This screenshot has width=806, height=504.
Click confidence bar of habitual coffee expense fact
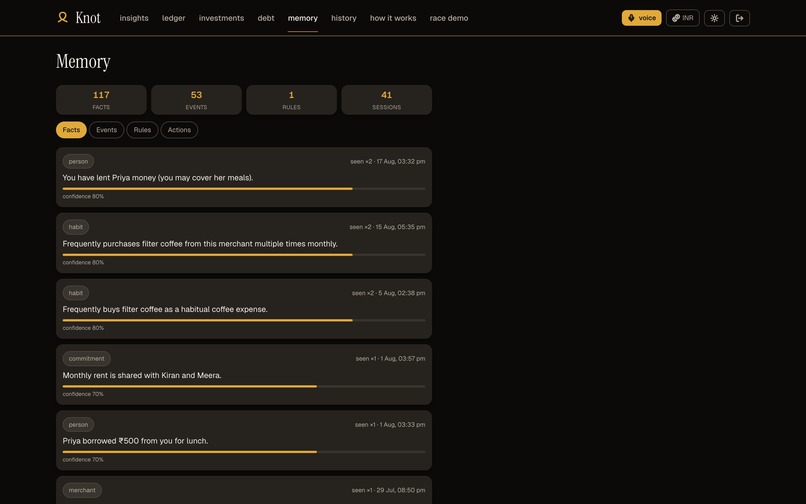pyautogui.click(x=244, y=320)
